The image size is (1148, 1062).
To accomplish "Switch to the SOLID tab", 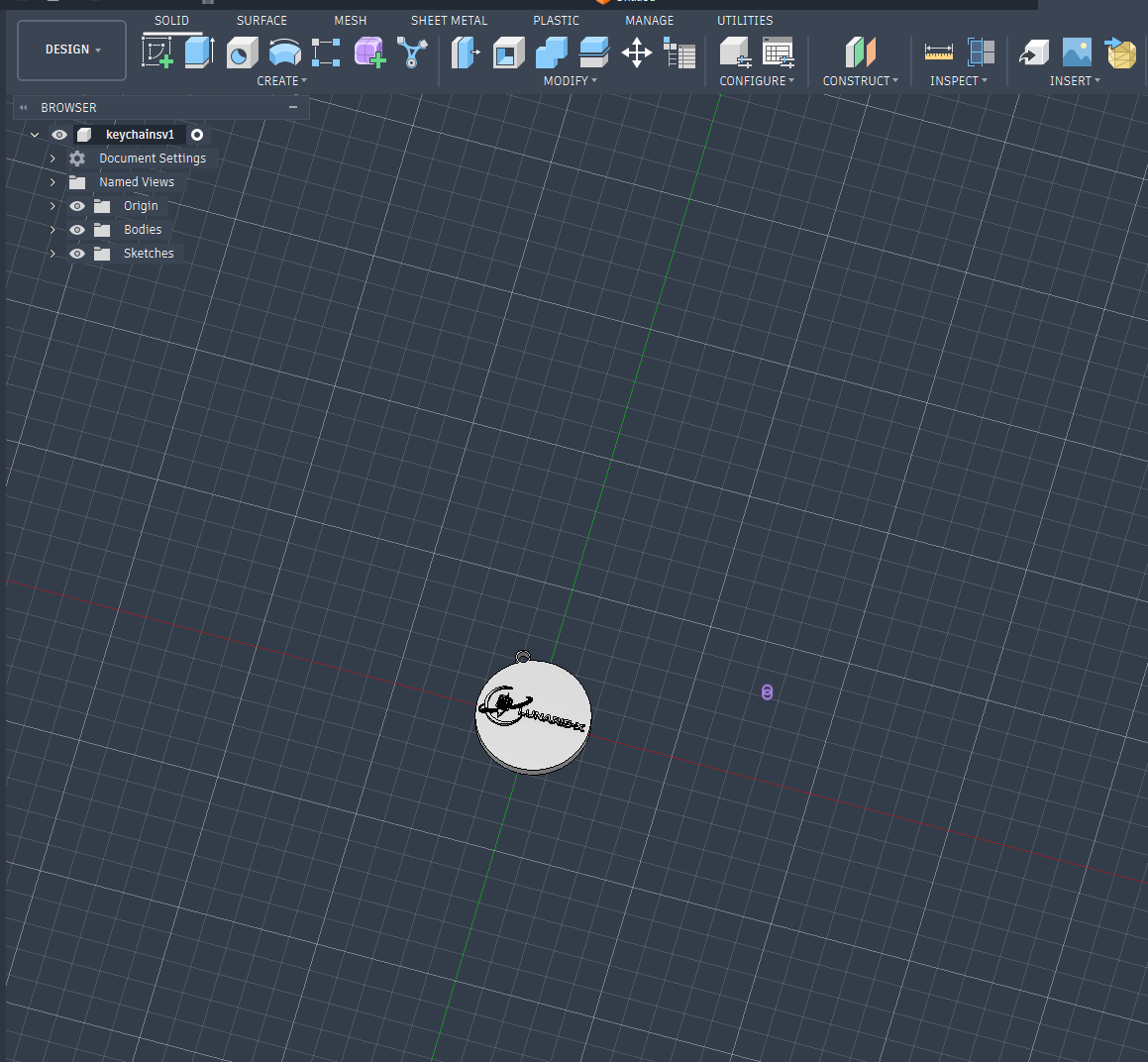I will [171, 21].
